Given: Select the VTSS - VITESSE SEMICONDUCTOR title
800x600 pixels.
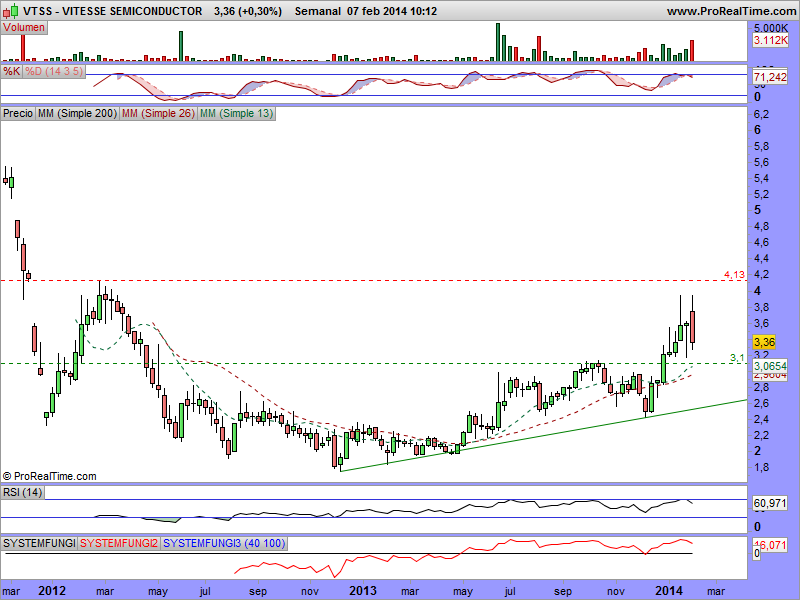Looking at the screenshot, I should 113,11.
